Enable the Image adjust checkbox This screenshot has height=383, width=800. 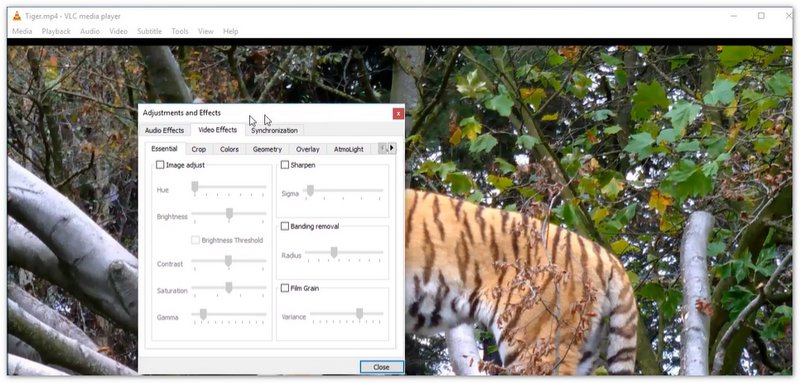click(x=160, y=165)
